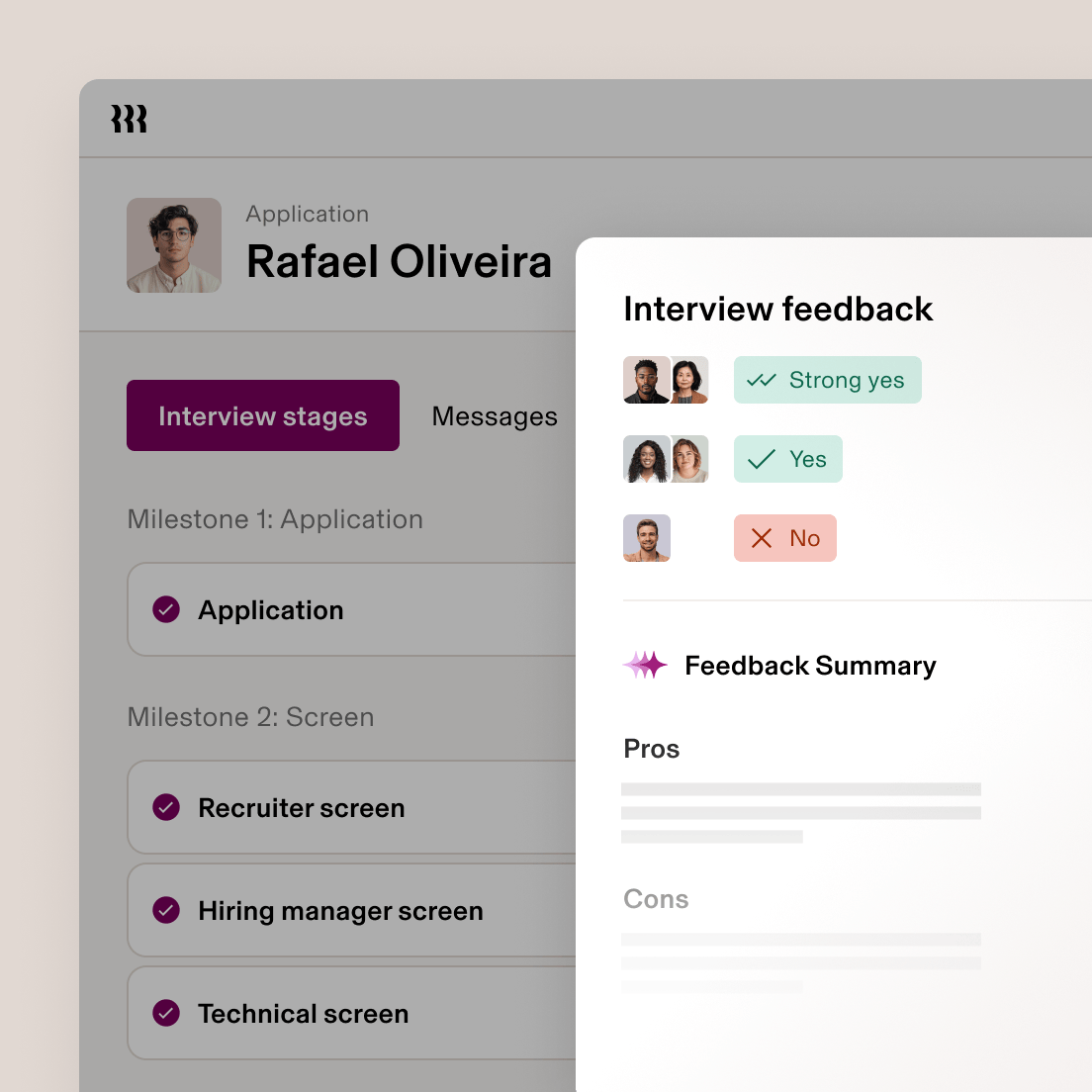The height and width of the screenshot is (1092, 1092).
Task: Click the checkmark icon on Hiring manager screen
Action: click(x=167, y=911)
